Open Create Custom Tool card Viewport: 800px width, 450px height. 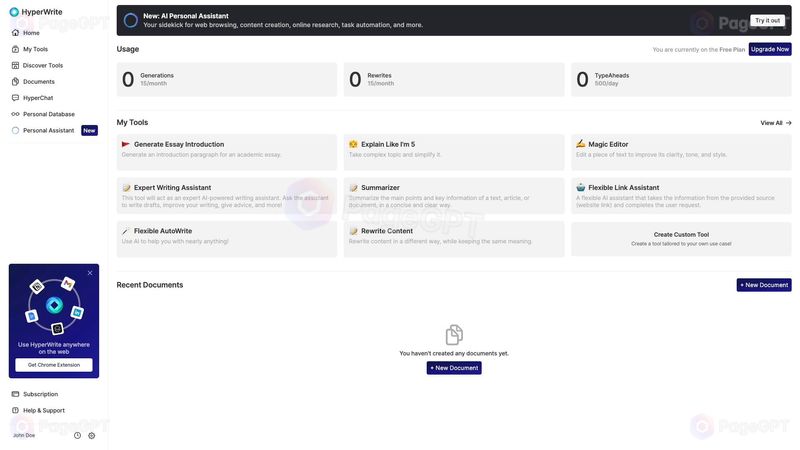pos(681,239)
